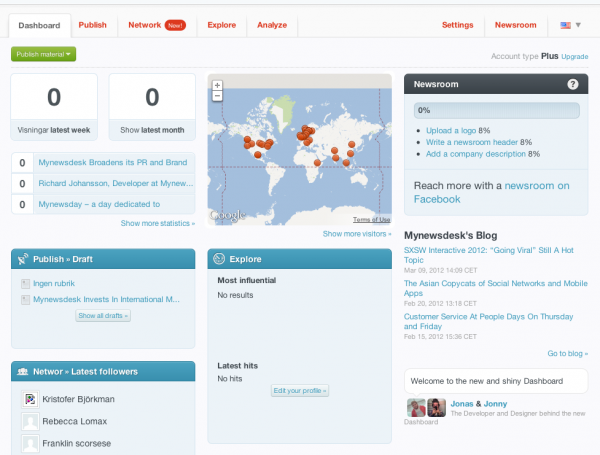Click the Ingen rubrik draft icon
600x455 pixels.
pos(25,284)
